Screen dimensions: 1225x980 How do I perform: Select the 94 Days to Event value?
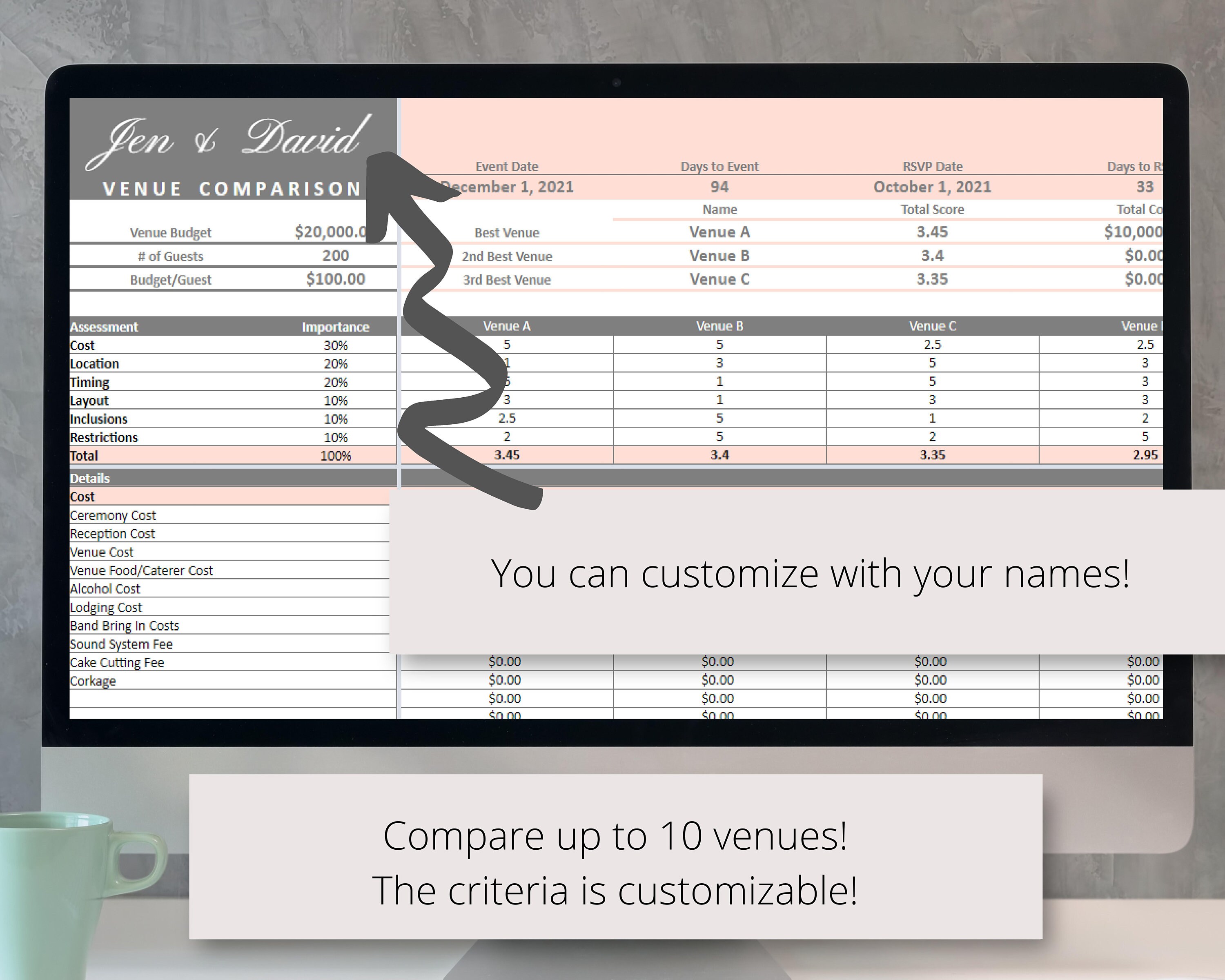(720, 187)
